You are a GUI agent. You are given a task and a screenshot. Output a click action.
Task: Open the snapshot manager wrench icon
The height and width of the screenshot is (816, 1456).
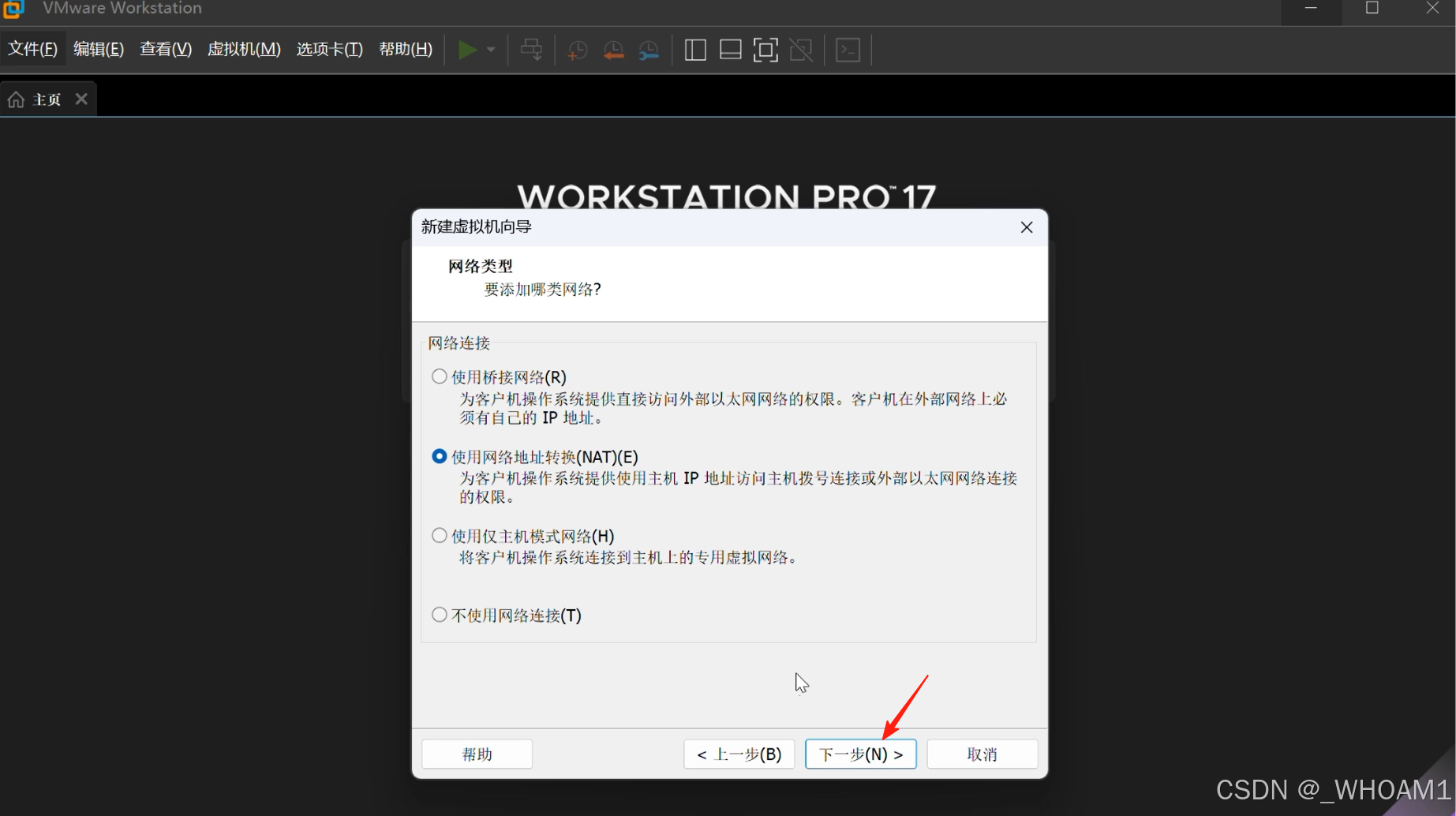point(649,50)
